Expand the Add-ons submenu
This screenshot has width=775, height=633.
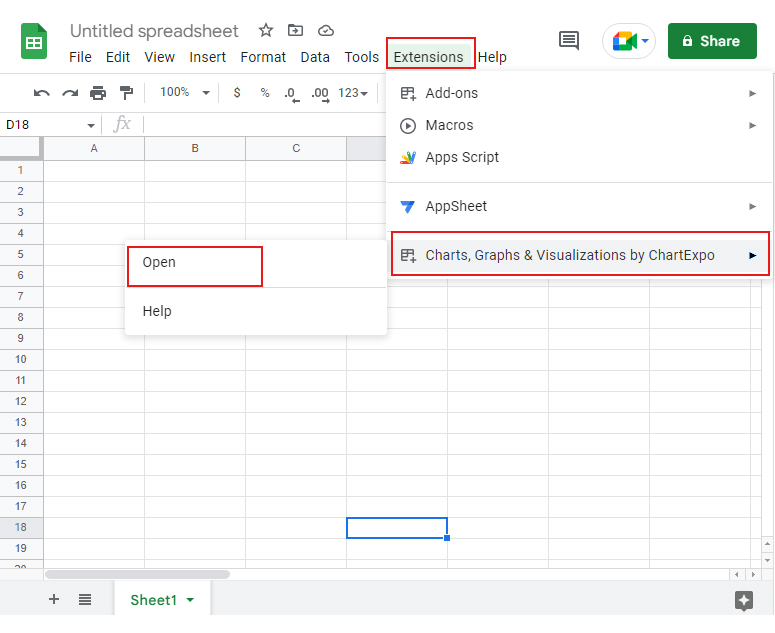pyautogui.click(x=579, y=93)
